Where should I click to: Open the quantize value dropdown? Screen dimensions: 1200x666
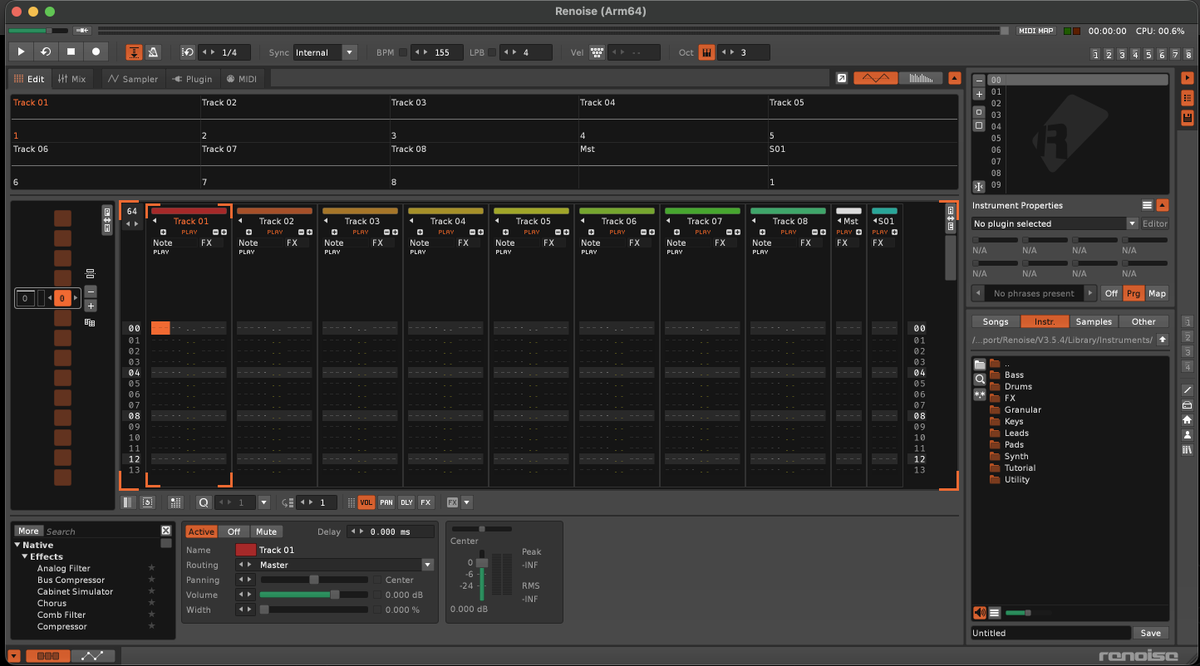click(264, 503)
